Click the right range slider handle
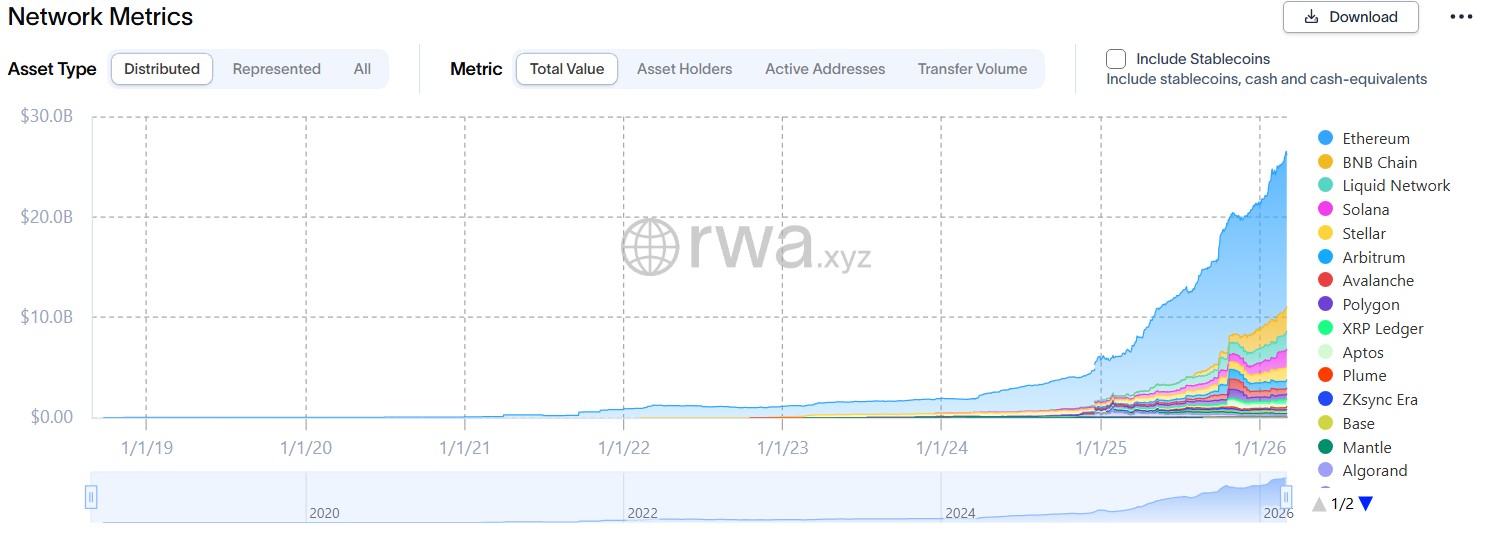This screenshot has width=1485, height=546. [x=1287, y=497]
